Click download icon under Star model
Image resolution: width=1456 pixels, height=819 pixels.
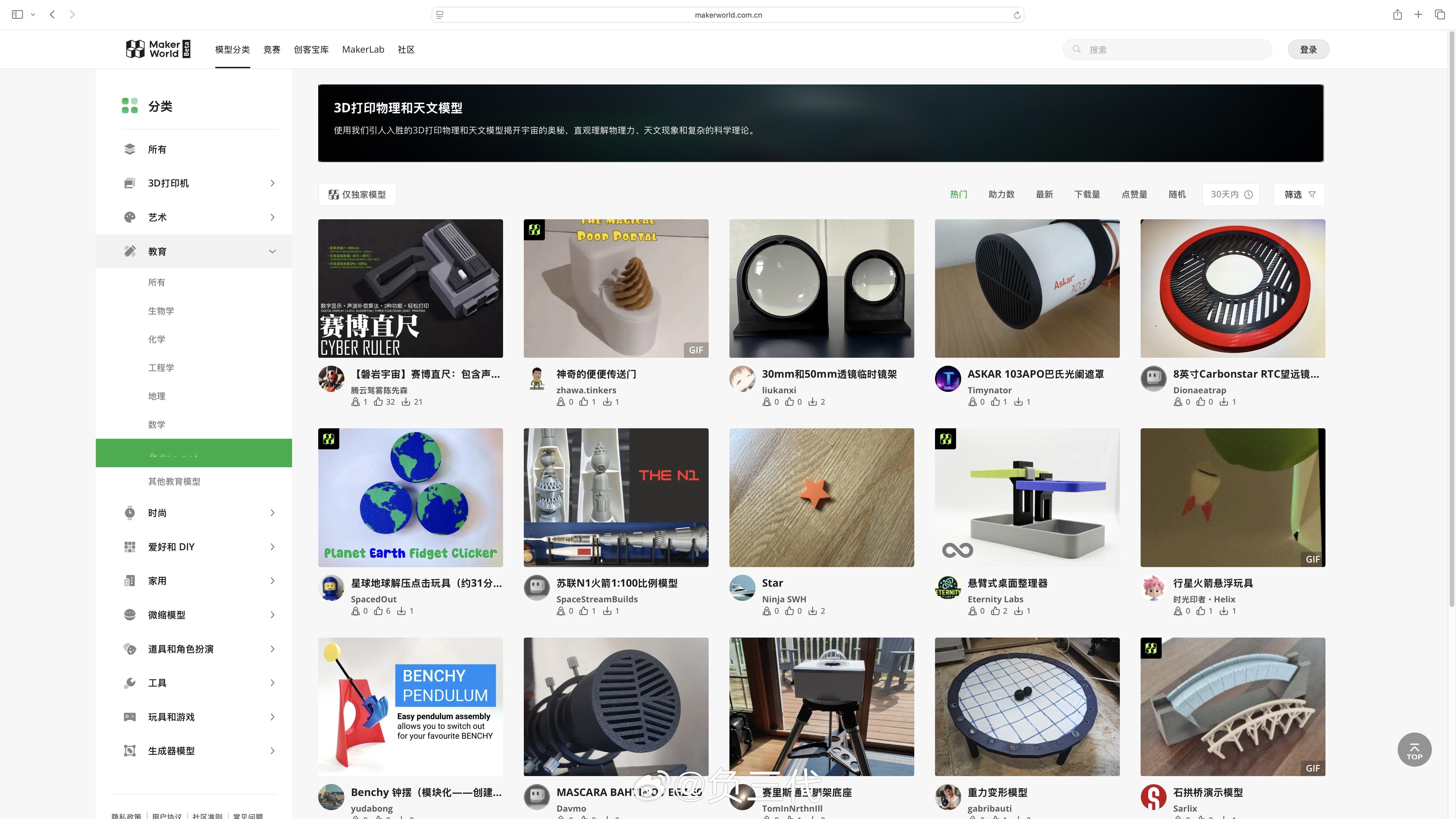click(x=812, y=611)
